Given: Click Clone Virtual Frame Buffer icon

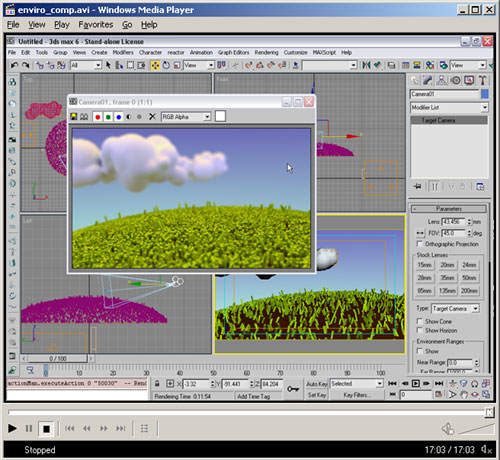Looking at the screenshot, I should [84, 117].
